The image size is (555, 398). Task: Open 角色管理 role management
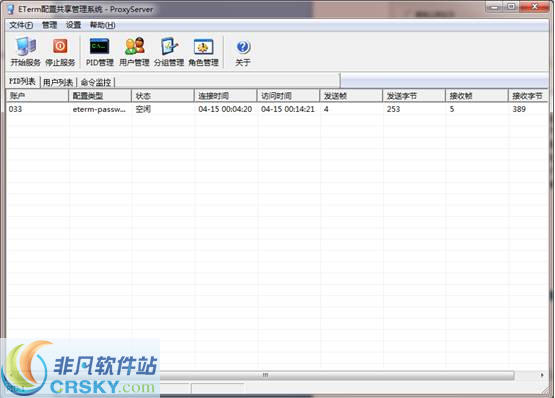pos(204,52)
